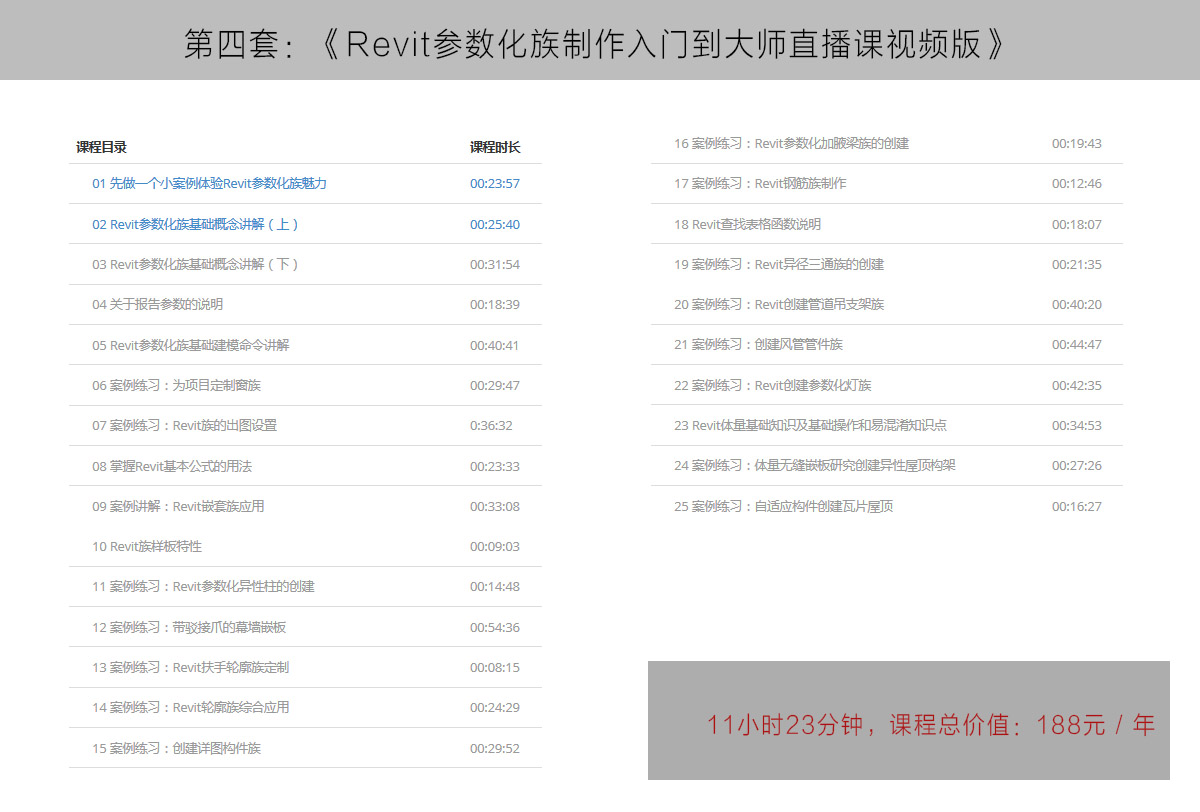Open lesson 12 带驳接爪的幕墙嵌板
The height and width of the screenshot is (812, 1200).
pyautogui.click(x=189, y=628)
